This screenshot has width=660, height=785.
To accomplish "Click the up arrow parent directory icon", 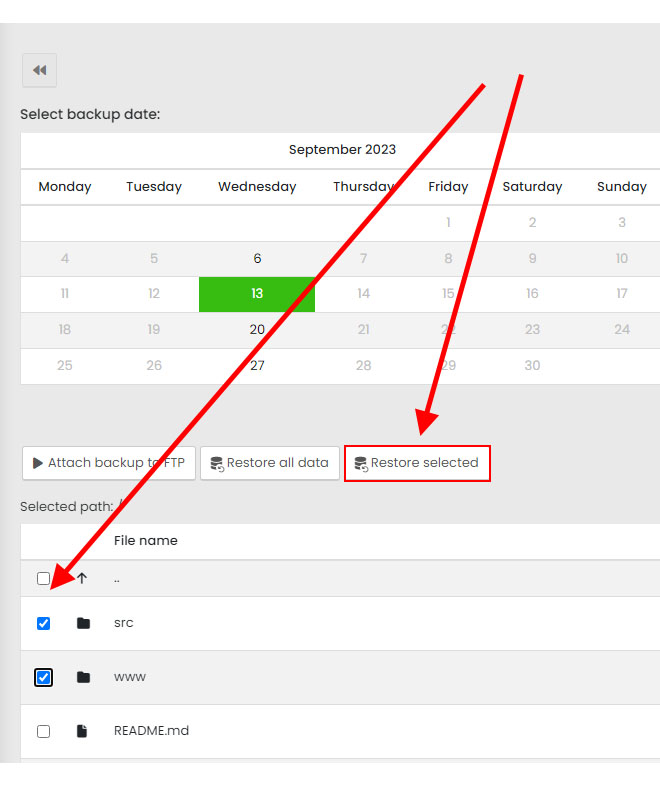I will tap(82, 578).
